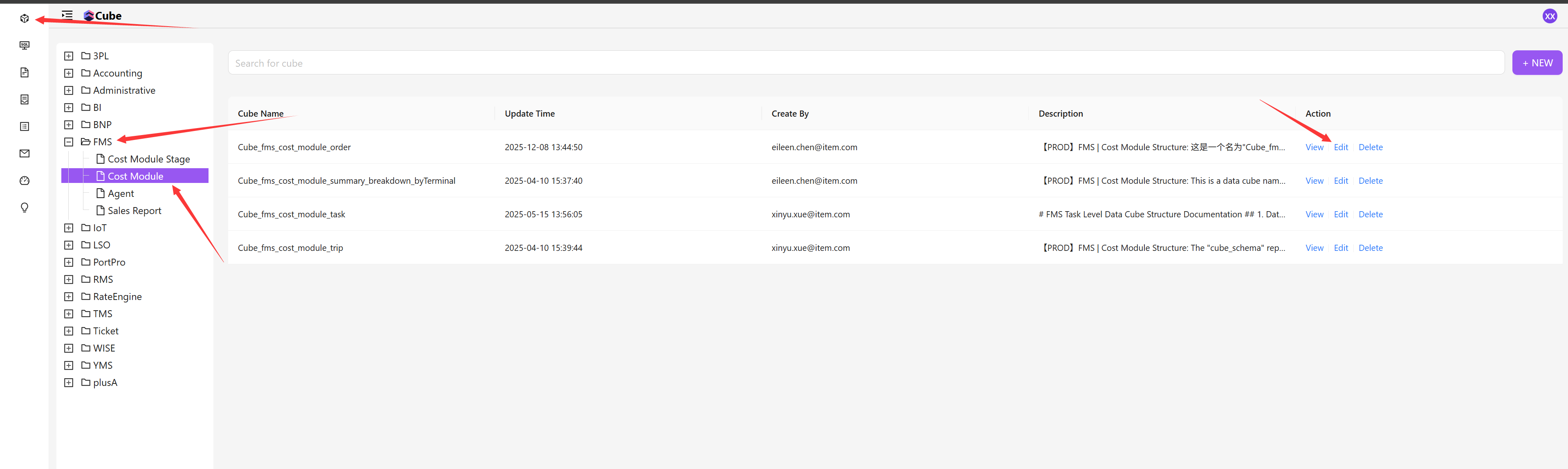The width and height of the screenshot is (1568, 469).
Task: Click the mail envelope sidebar icon
Action: (x=25, y=153)
